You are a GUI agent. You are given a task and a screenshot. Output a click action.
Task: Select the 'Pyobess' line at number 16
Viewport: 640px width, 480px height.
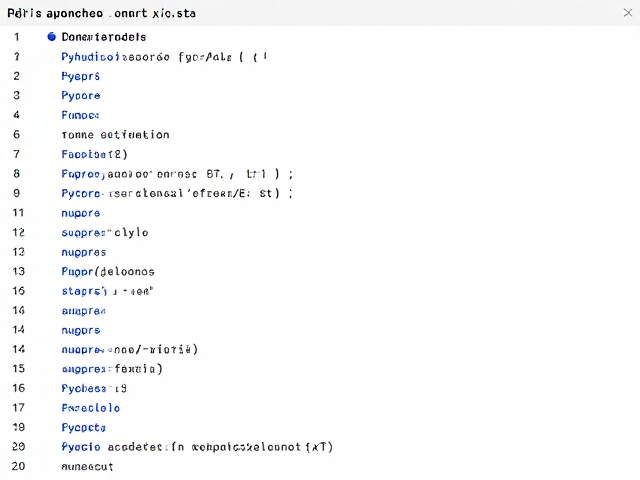click(x=94, y=389)
